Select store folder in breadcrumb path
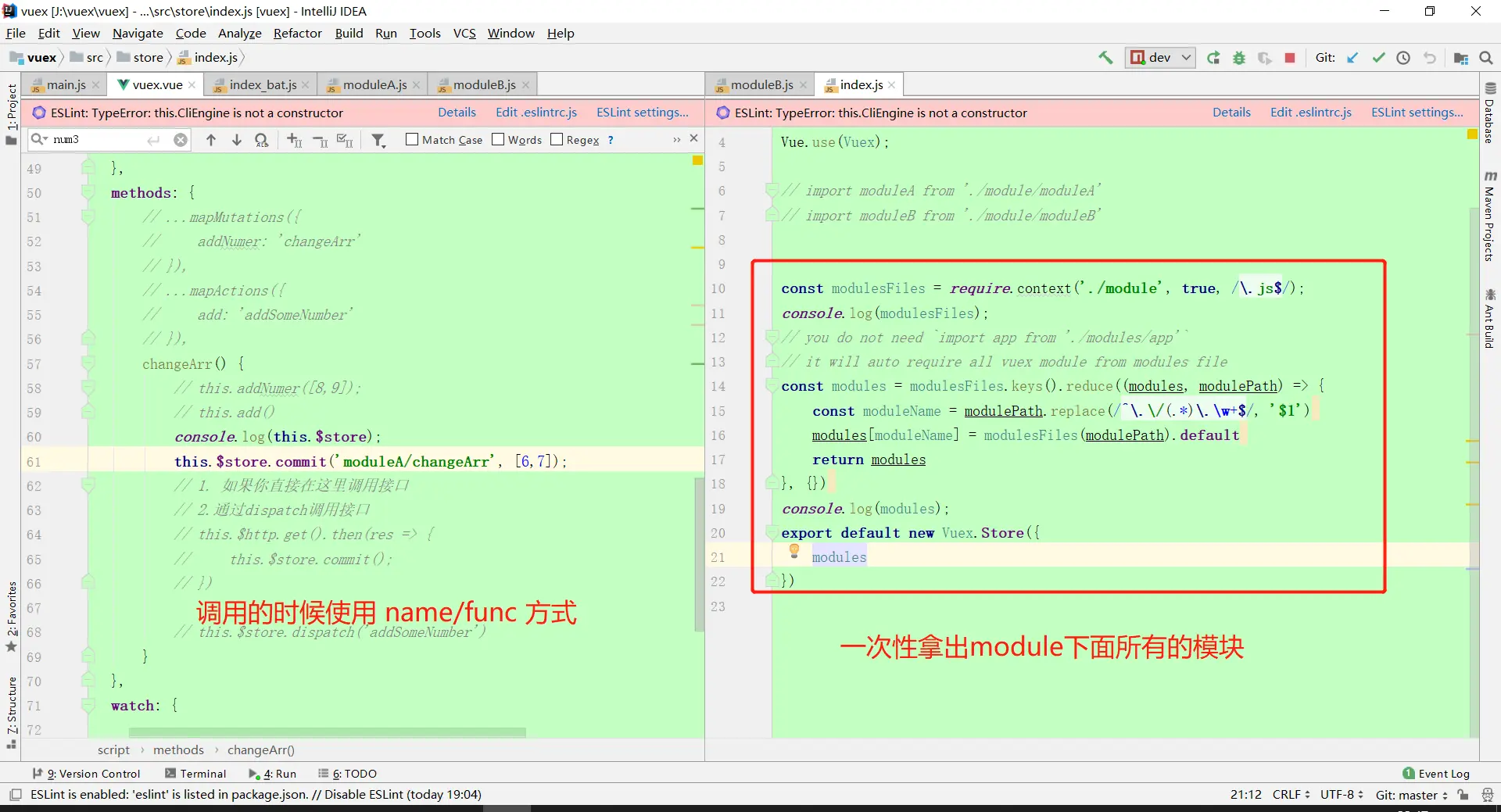 pos(140,58)
